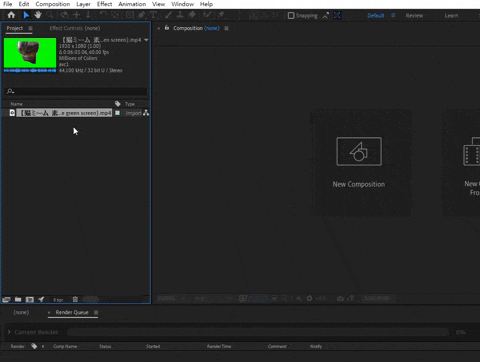
Task: Select the Selection arrow tool
Action: point(26,15)
